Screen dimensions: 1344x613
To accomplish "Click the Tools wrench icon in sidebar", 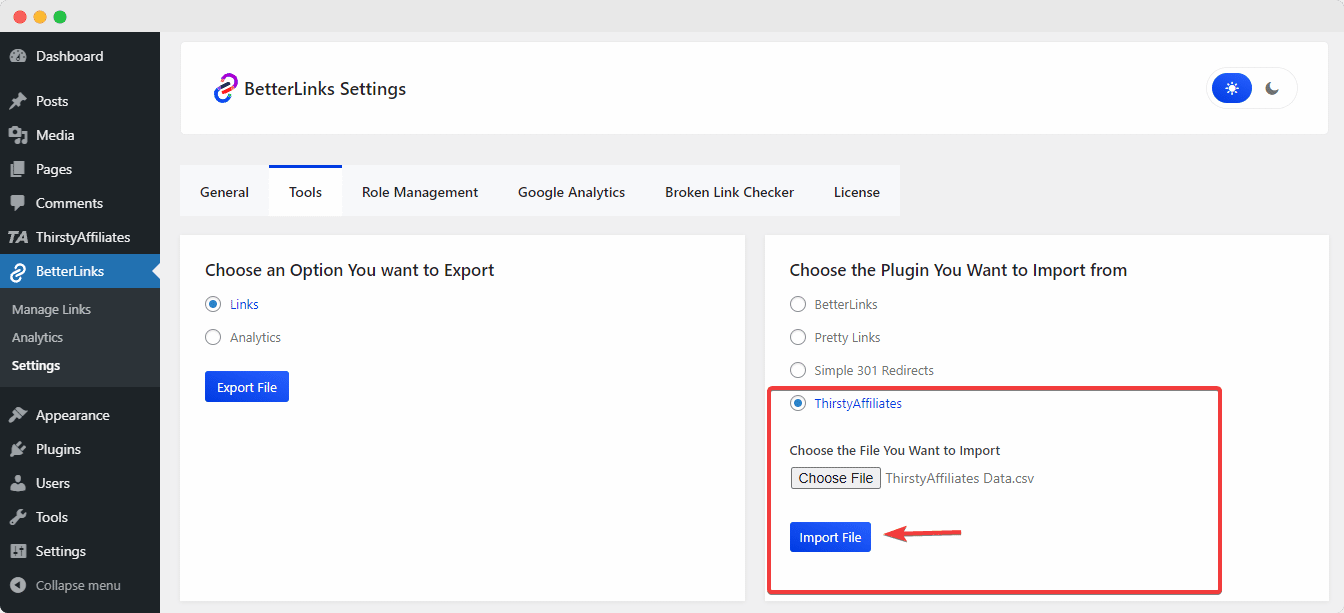I will tap(18, 517).
